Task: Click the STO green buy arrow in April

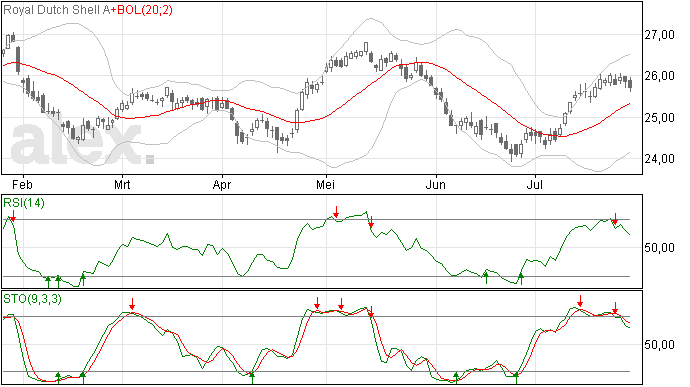Action: [252, 378]
